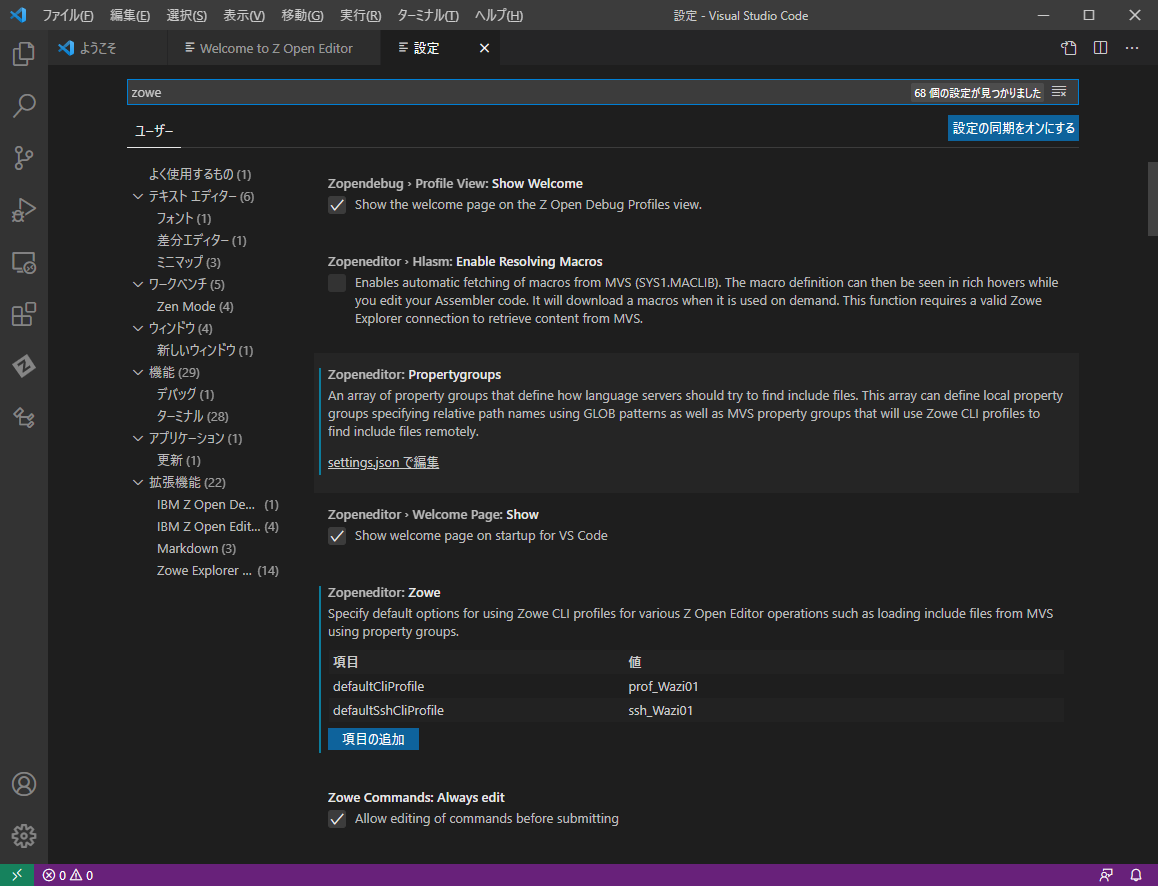Collapse the ワークベンチ tree group

tap(137, 284)
